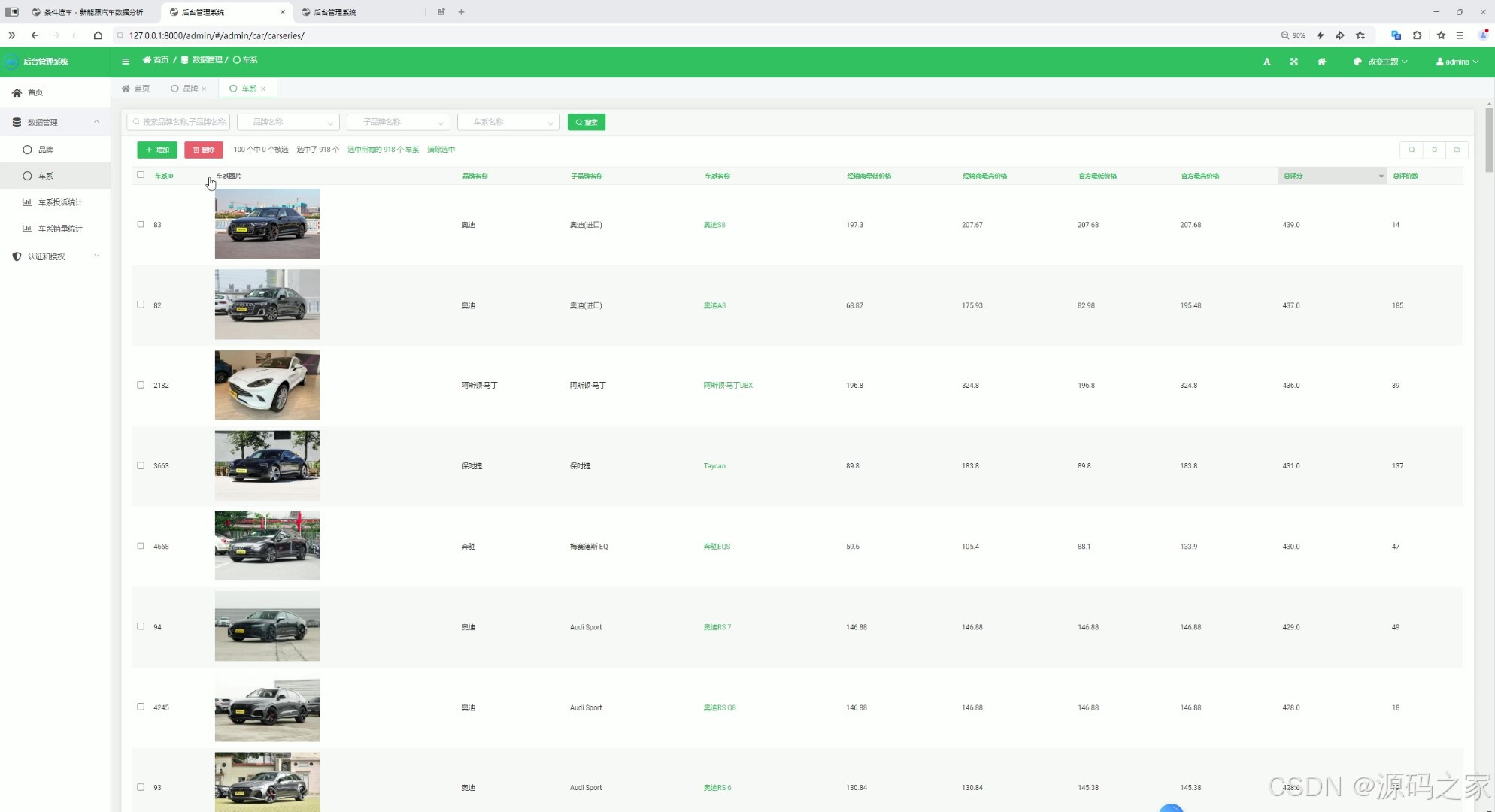Click the green 增加 add button
The width and height of the screenshot is (1495, 812).
(x=157, y=150)
